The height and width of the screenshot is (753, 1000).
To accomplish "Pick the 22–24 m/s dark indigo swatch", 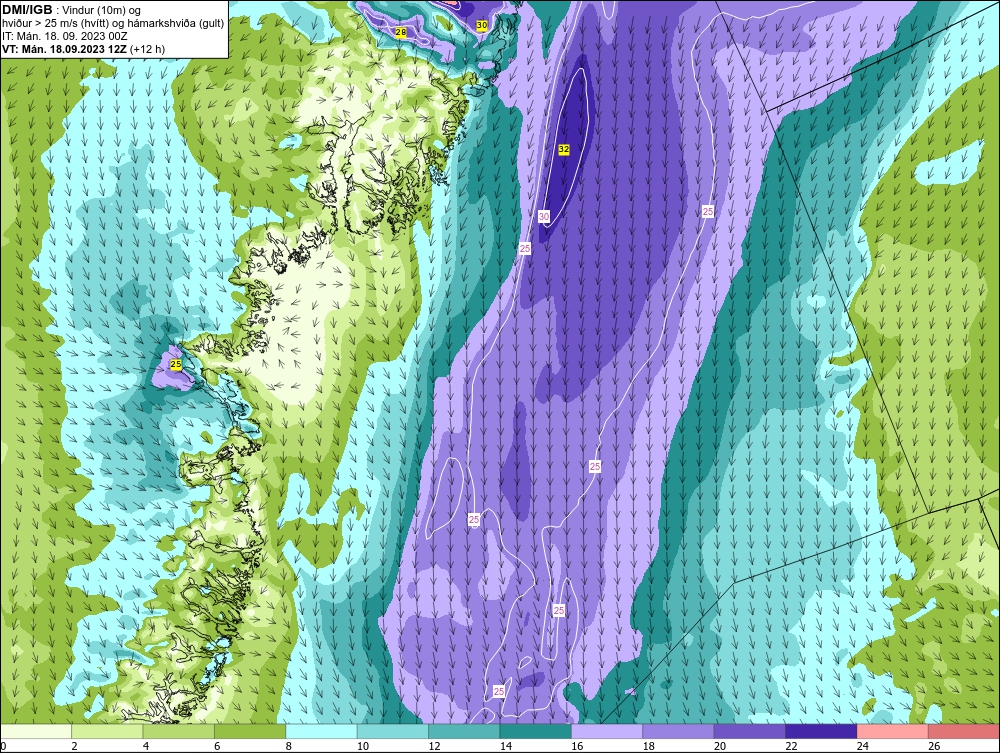I will [821, 731].
